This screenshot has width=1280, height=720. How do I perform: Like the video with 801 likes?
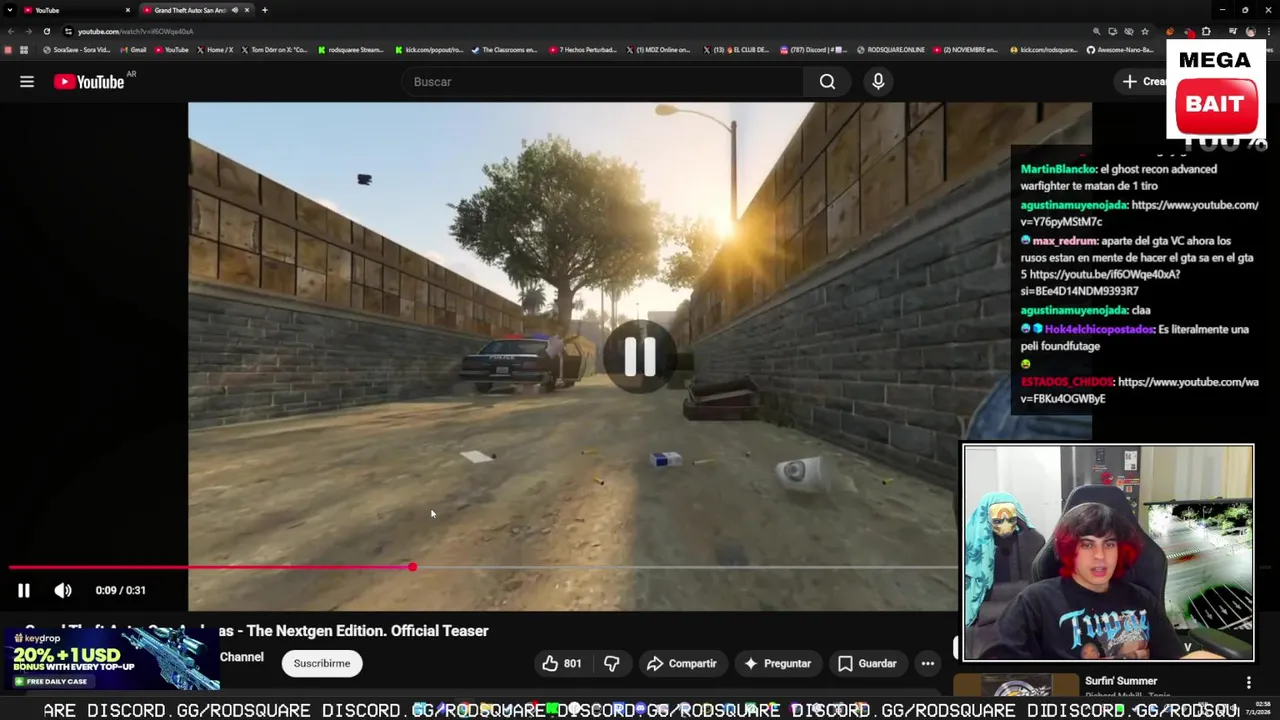[x=561, y=663]
